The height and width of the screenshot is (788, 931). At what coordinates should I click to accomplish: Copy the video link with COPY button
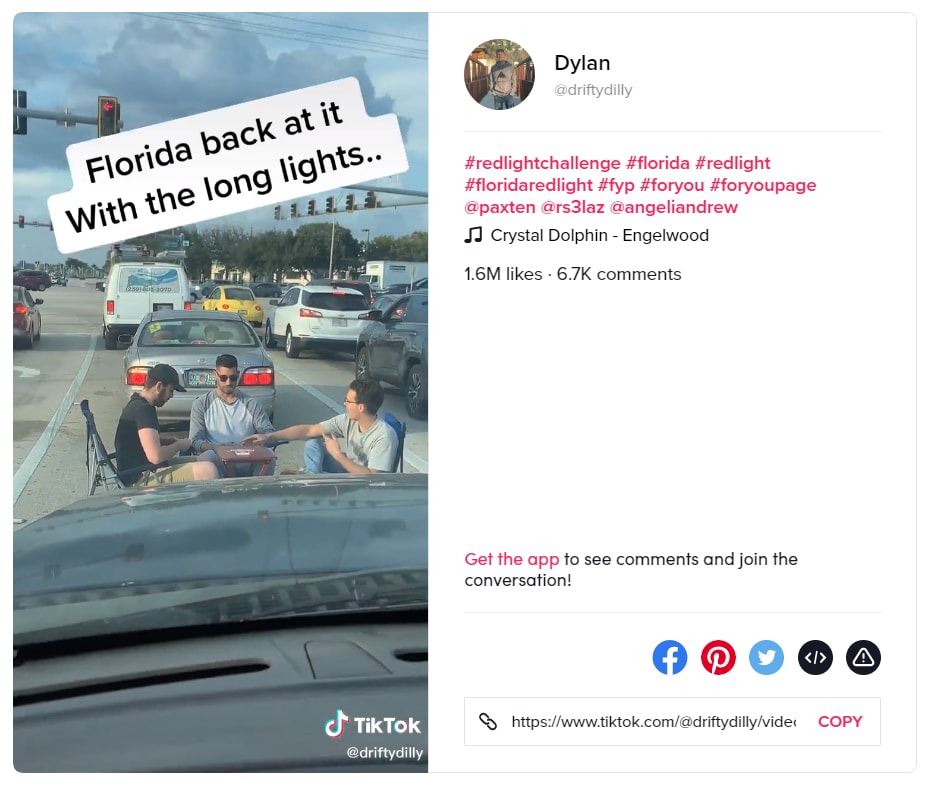point(840,721)
